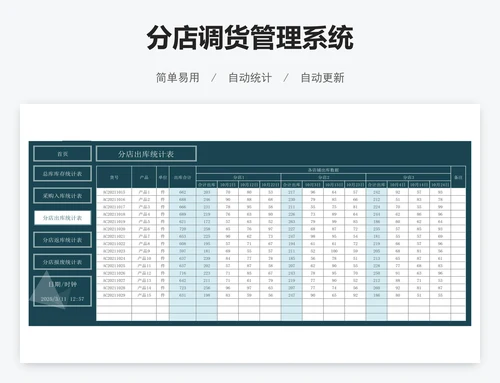
Task: Click the 件 unit cell in 产品1 row
Action: click(163, 192)
